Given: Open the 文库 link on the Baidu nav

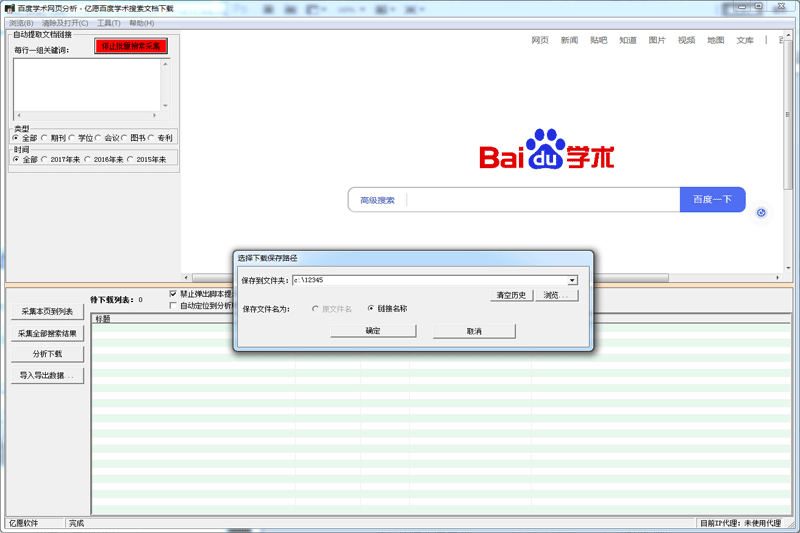Looking at the screenshot, I should [745, 40].
